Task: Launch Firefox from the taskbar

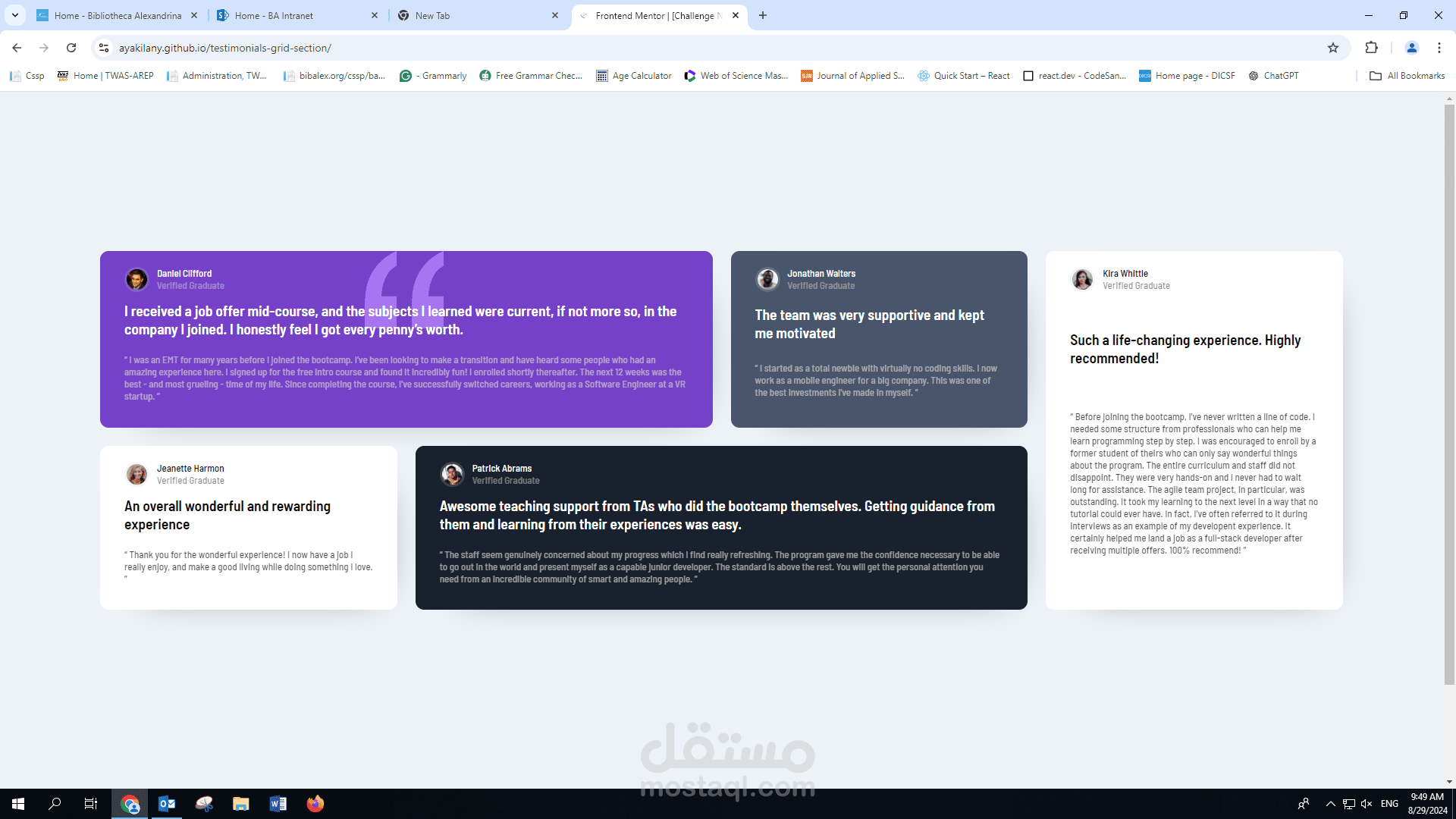Action: 315,803
